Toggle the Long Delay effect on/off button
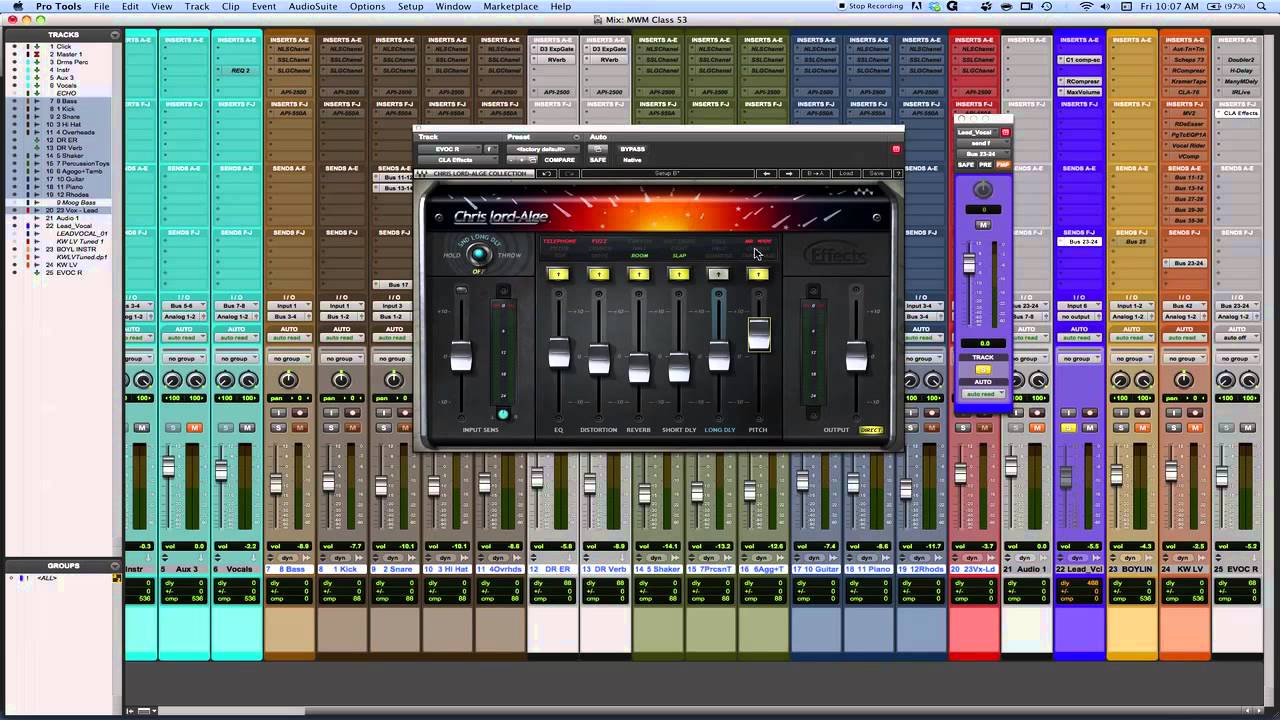The image size is (1280, 720). 718,274
